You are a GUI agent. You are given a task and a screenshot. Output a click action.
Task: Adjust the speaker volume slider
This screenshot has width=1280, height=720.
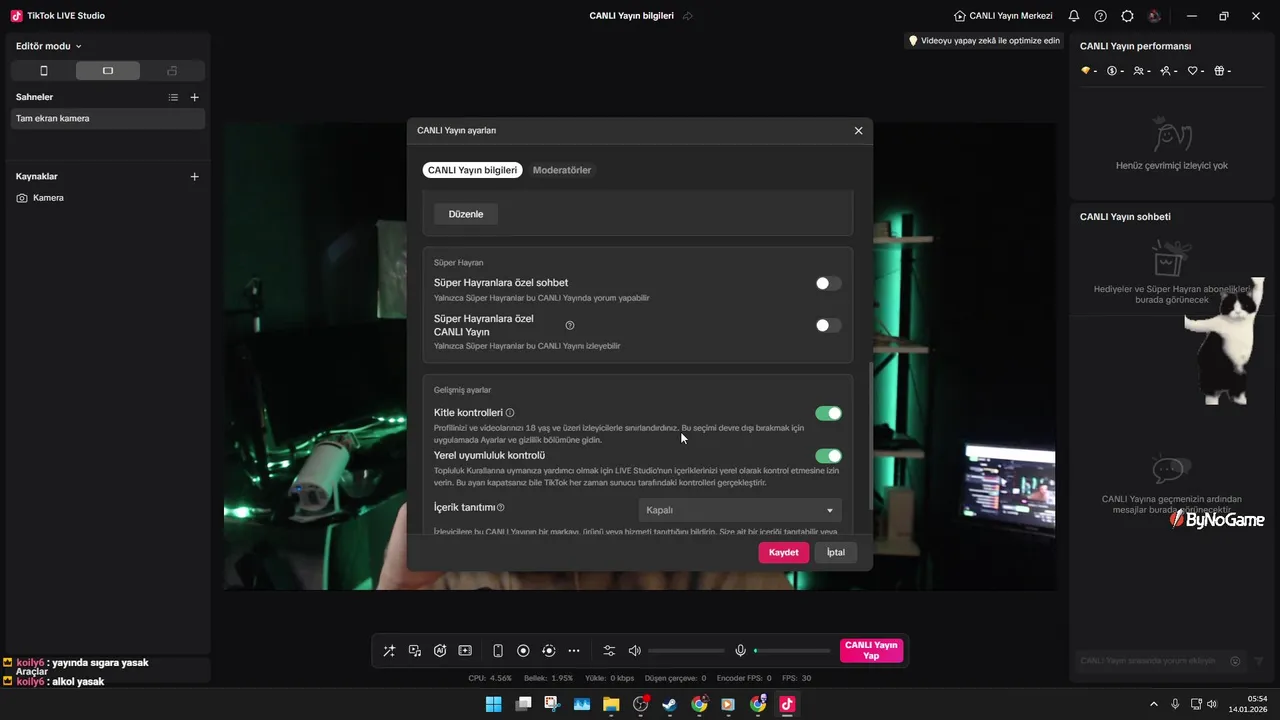(x=686, y=651)
